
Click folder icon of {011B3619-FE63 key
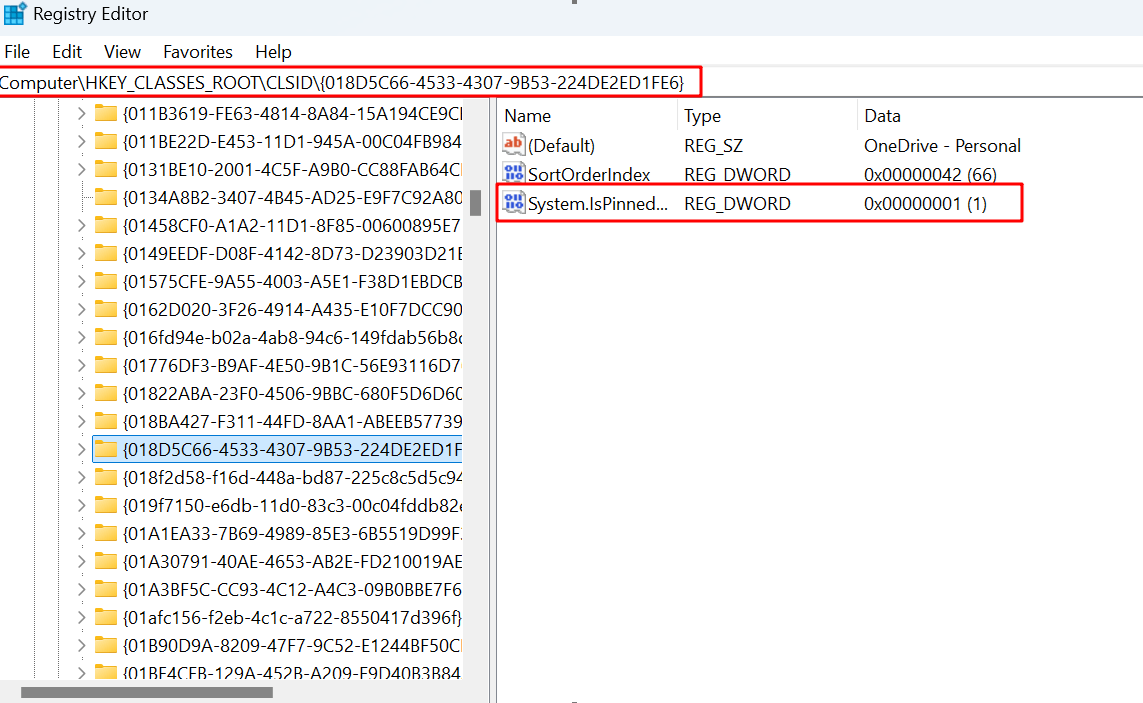[x=106, y=113]
